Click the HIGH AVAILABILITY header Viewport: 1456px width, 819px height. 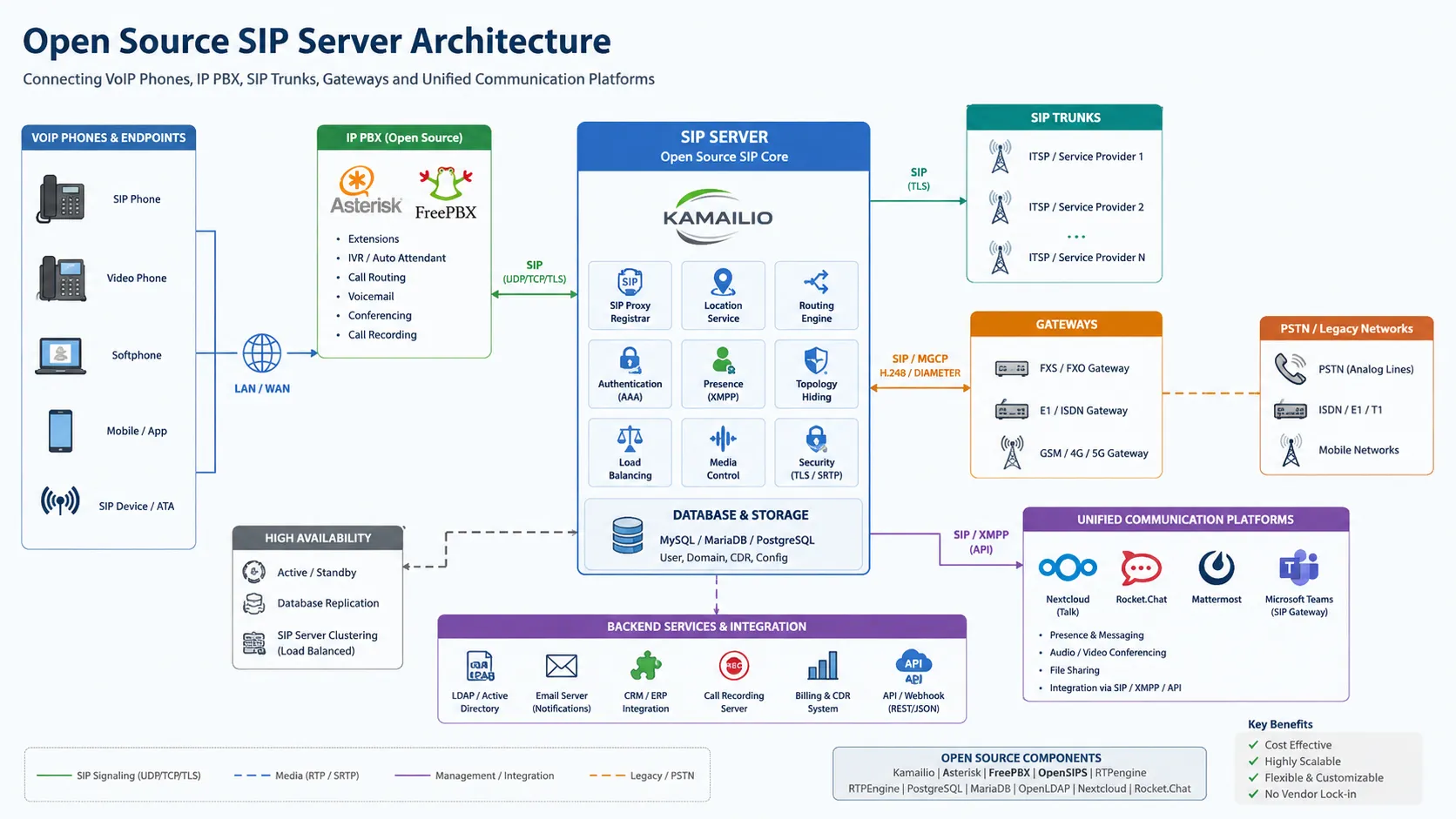(x=318, y=538)
